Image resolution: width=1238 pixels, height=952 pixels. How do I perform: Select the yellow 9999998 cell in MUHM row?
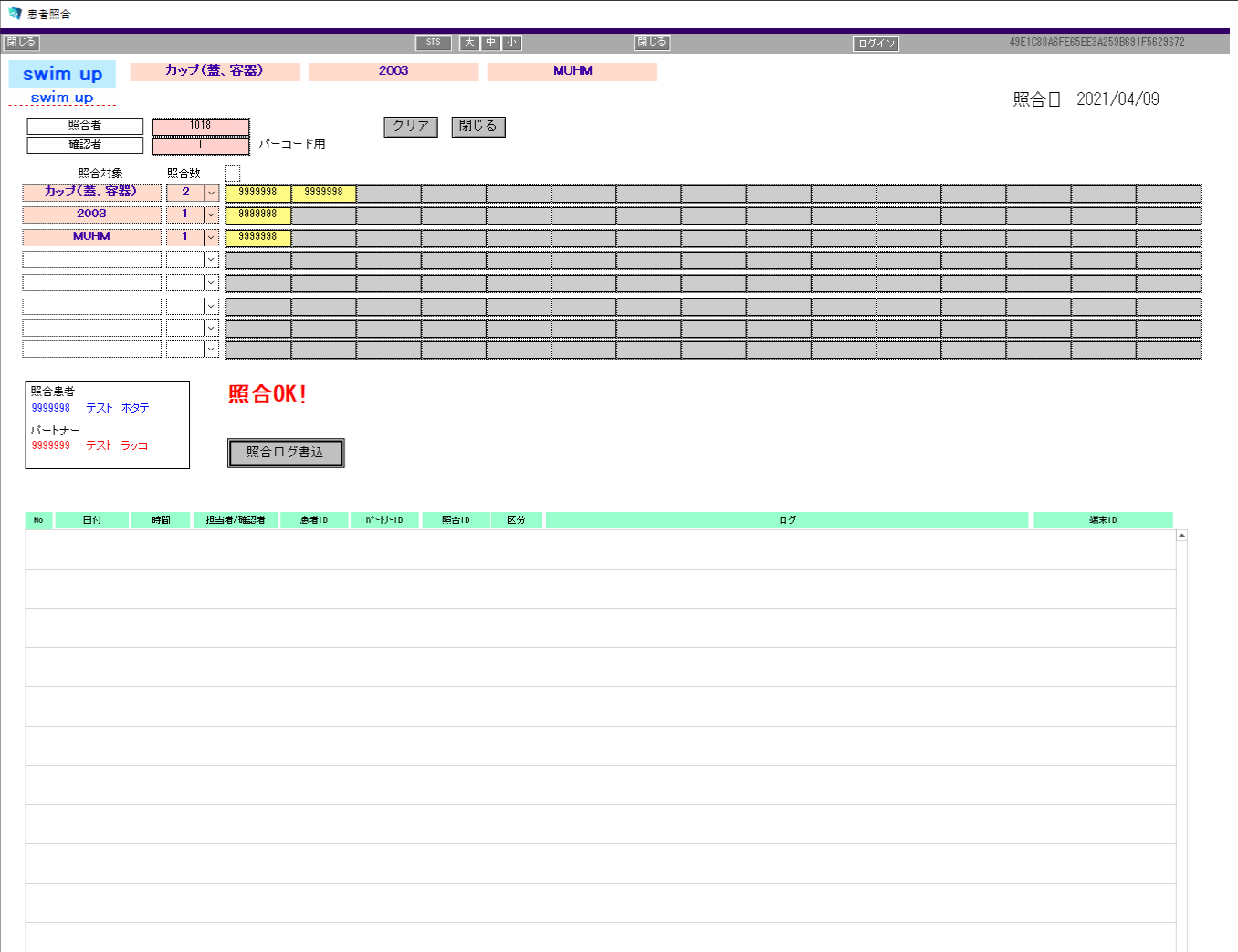[x=257, y=237]
